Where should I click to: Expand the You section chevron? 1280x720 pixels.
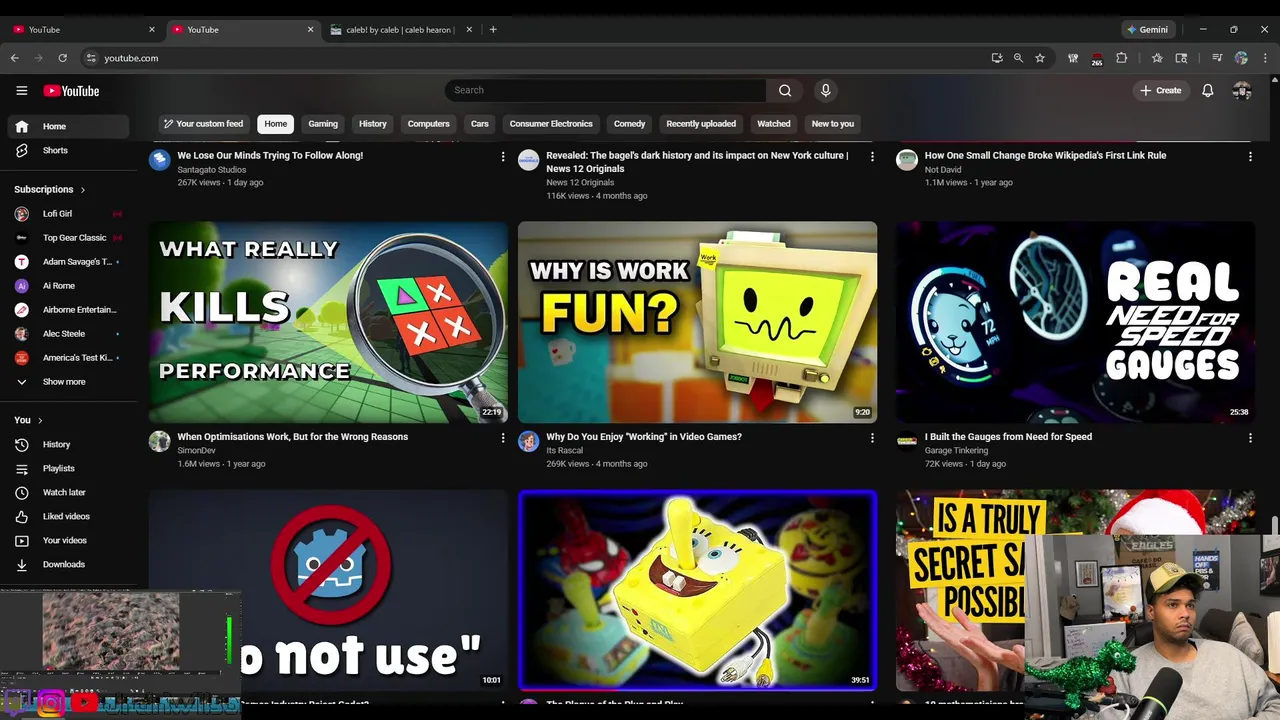click(x=40, y=420)
